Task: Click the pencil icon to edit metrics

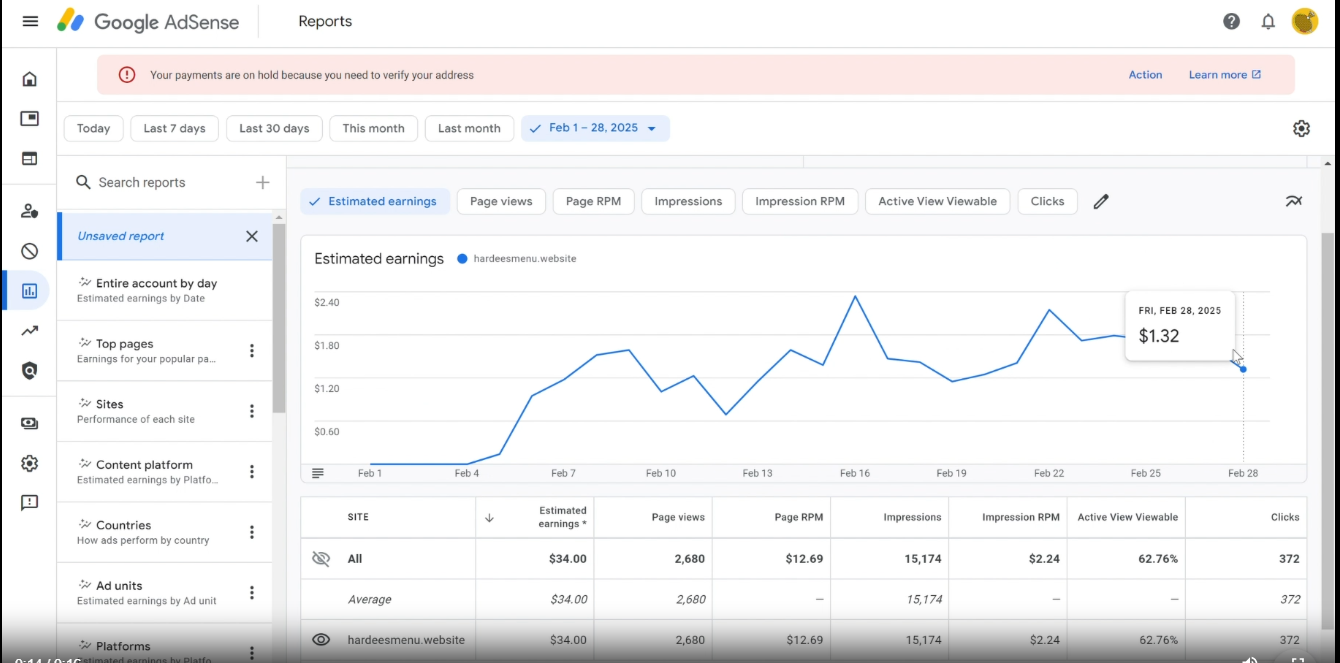Action: (x=1101, y=201)
